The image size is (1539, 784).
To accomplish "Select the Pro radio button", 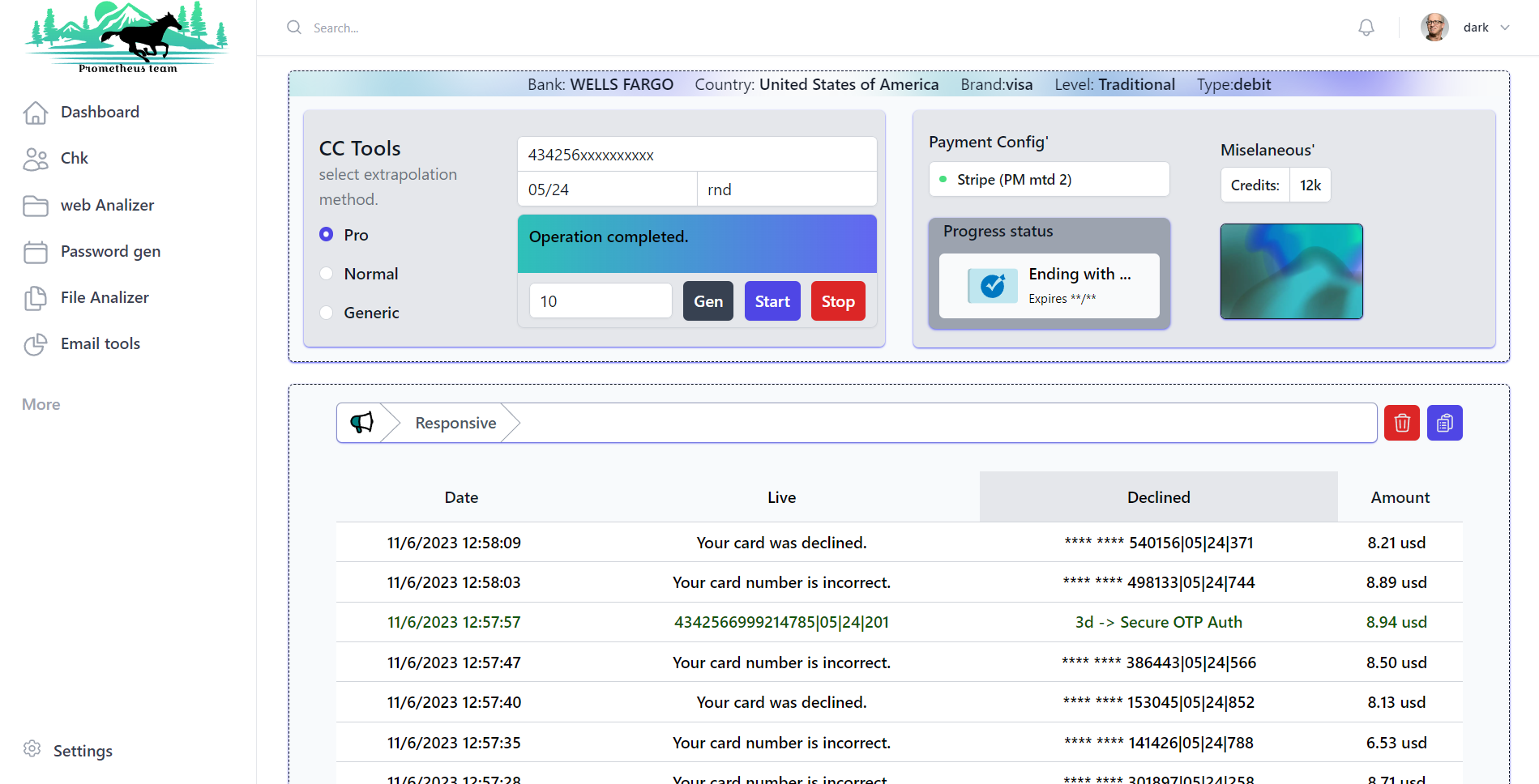I will click(x=327, y=235).
